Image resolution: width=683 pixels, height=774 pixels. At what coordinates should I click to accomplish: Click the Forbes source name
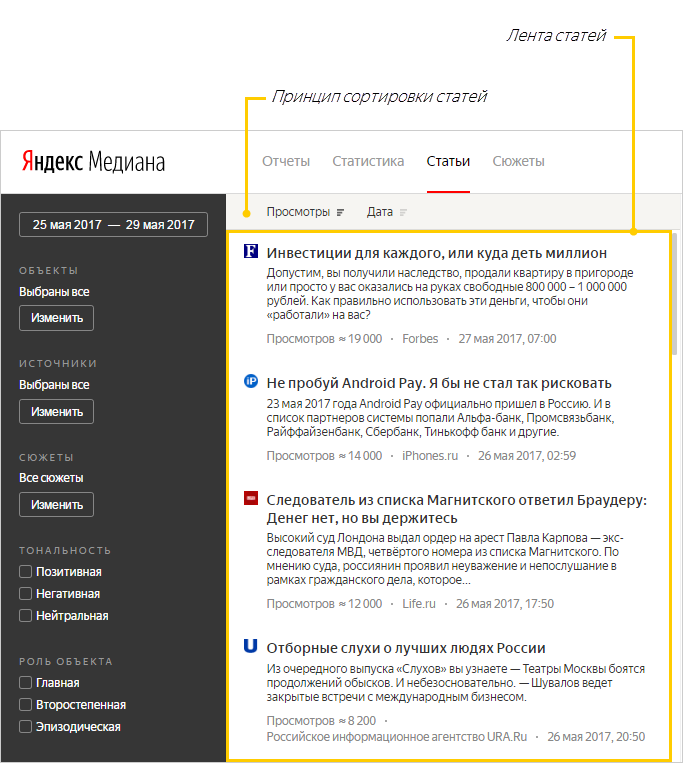[x=420, y=339]
